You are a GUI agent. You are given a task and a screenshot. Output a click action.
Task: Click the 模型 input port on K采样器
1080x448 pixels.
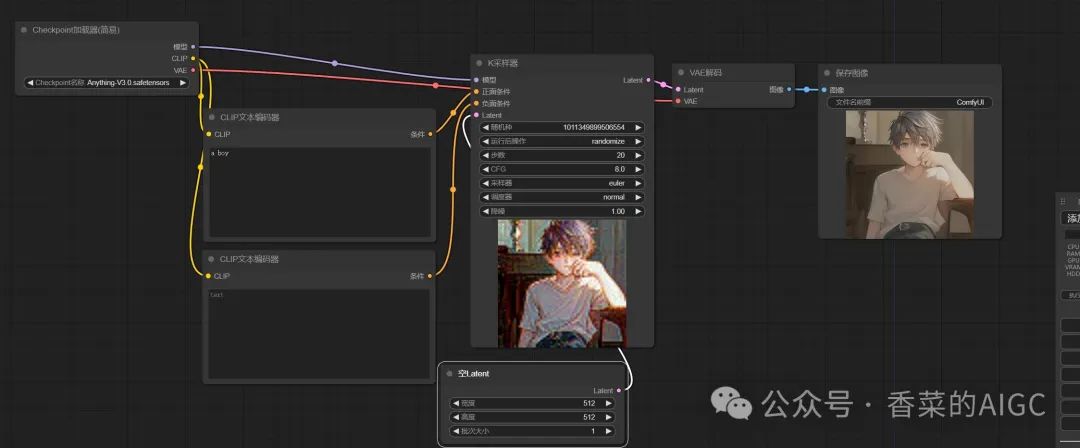click(x=476, y=80)
